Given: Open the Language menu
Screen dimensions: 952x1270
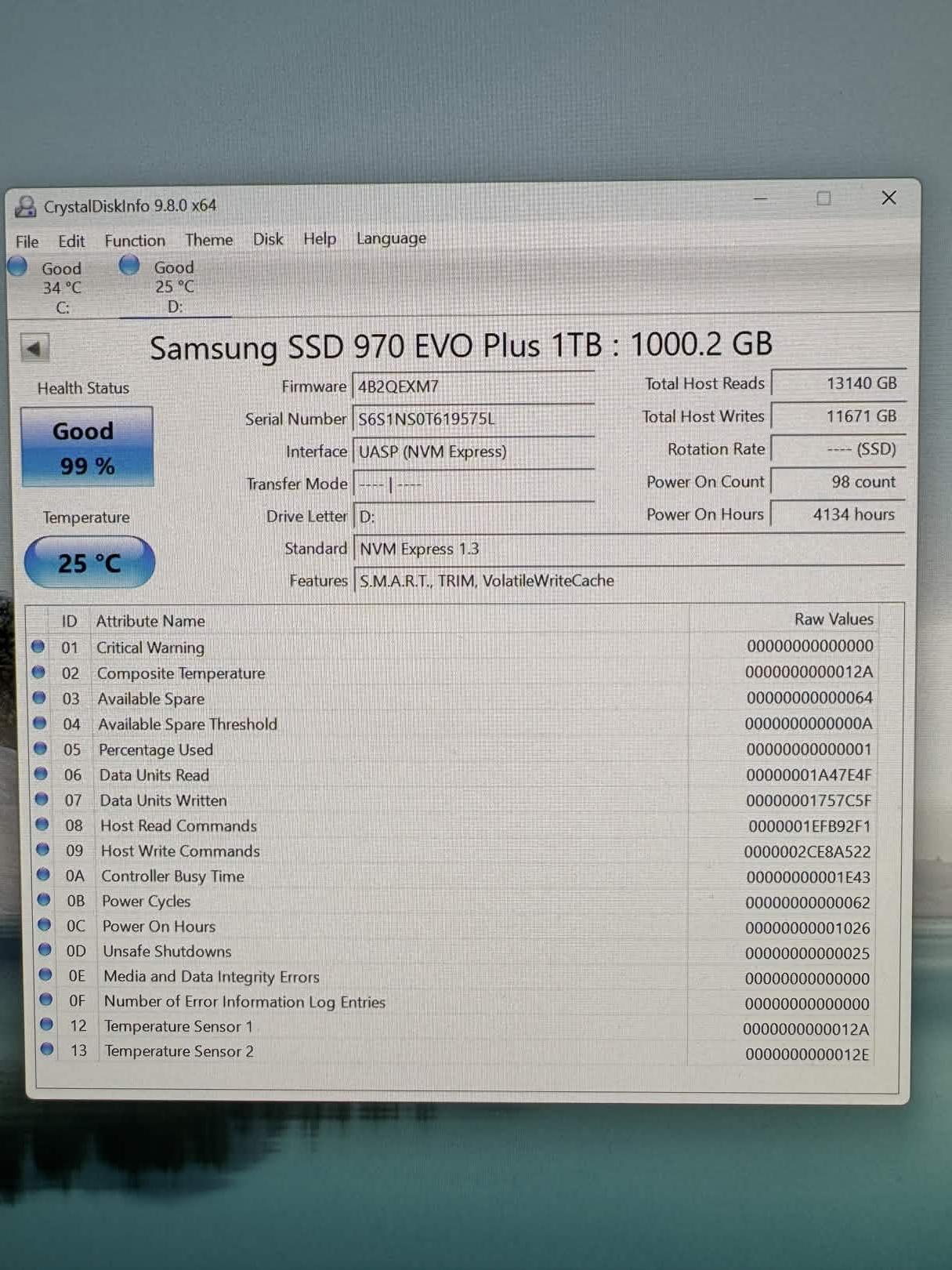Looking at the screenshot, I should tap(391, 238).
